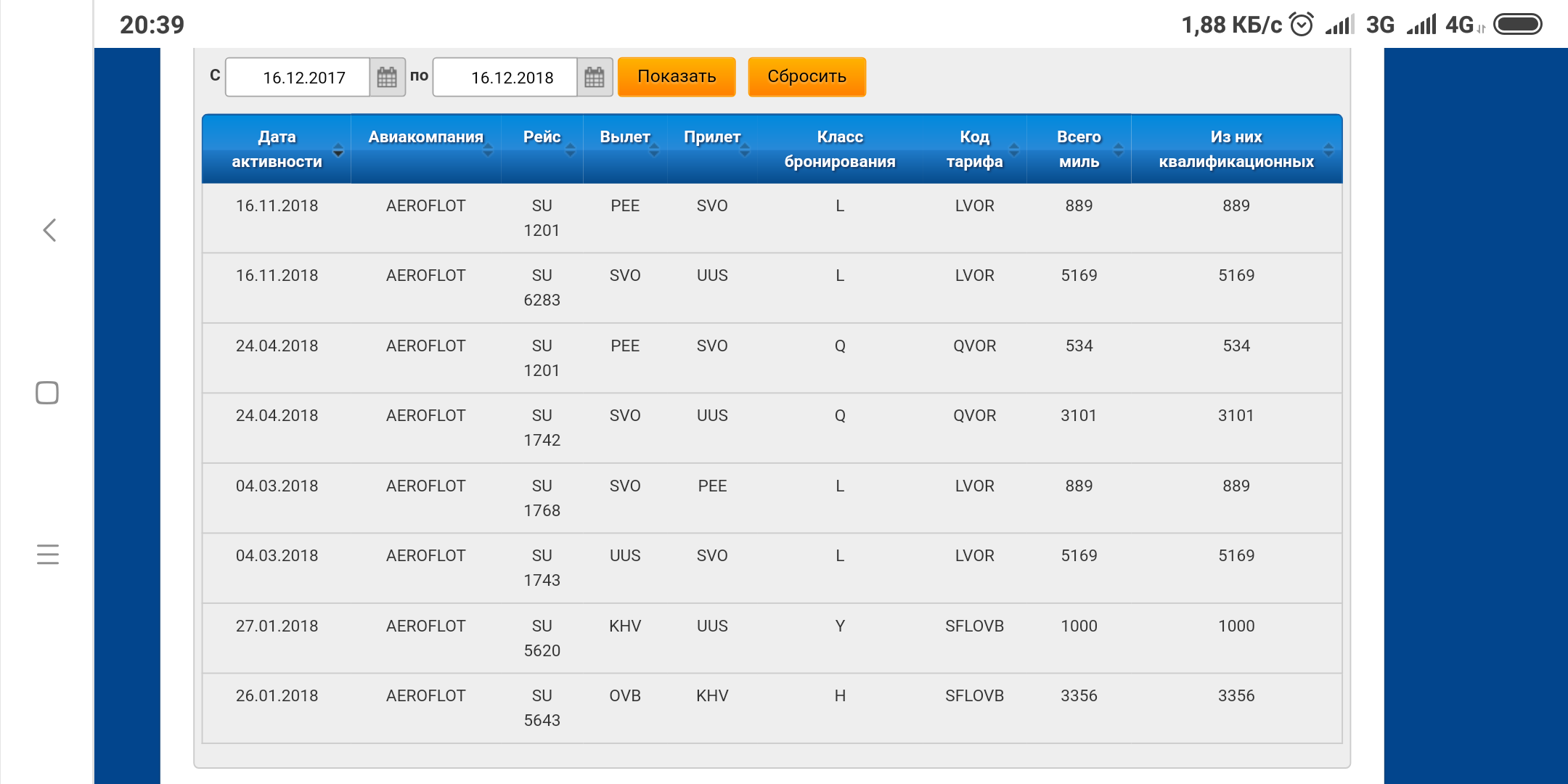This screenshot has height=784, width=1568.
Task: Click total miles value 3356
Action: coord(1079,695)
